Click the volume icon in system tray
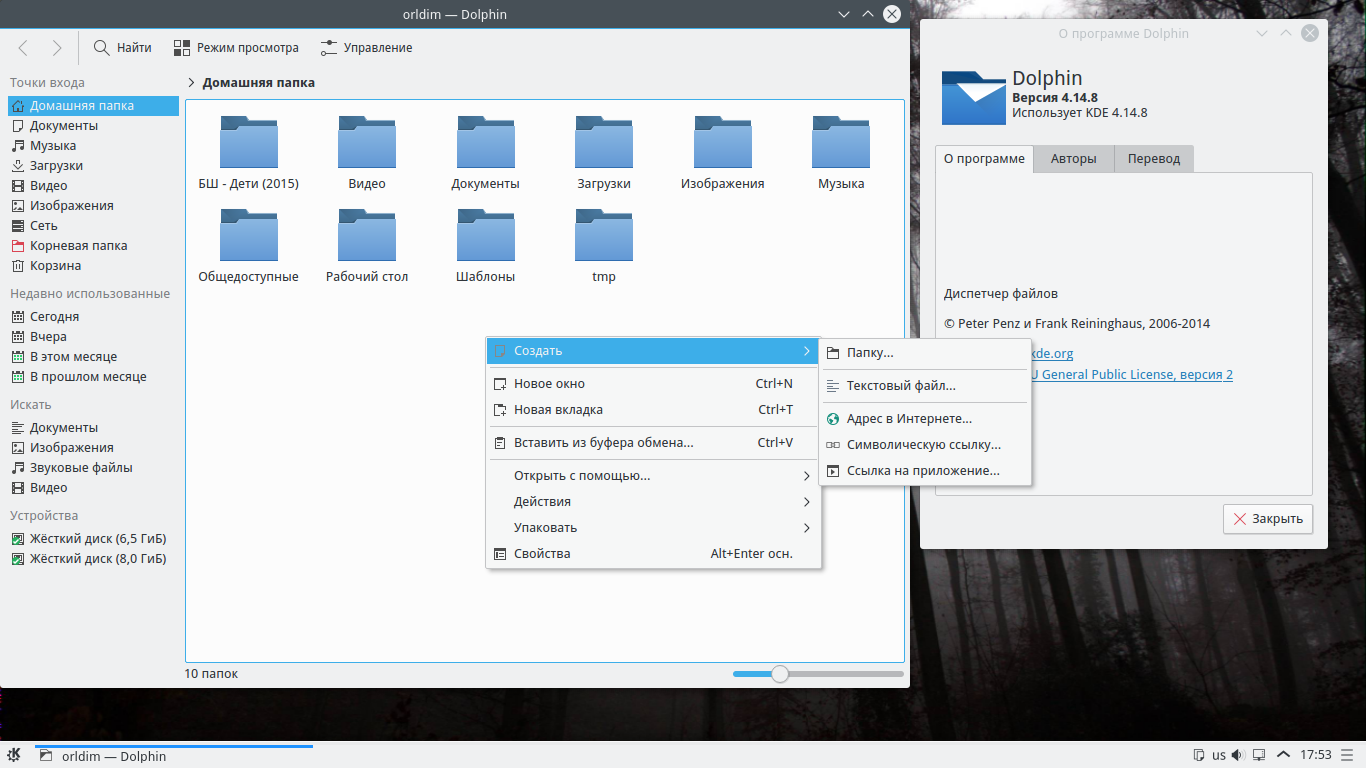 coord(1237,755)
